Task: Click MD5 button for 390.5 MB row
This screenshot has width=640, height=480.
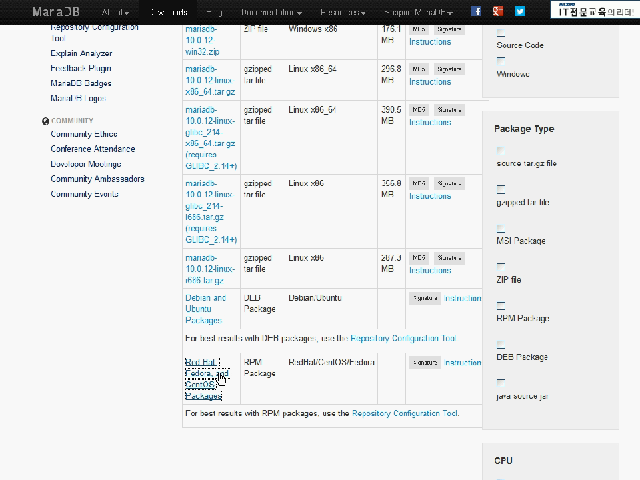Action: [419, 110]
